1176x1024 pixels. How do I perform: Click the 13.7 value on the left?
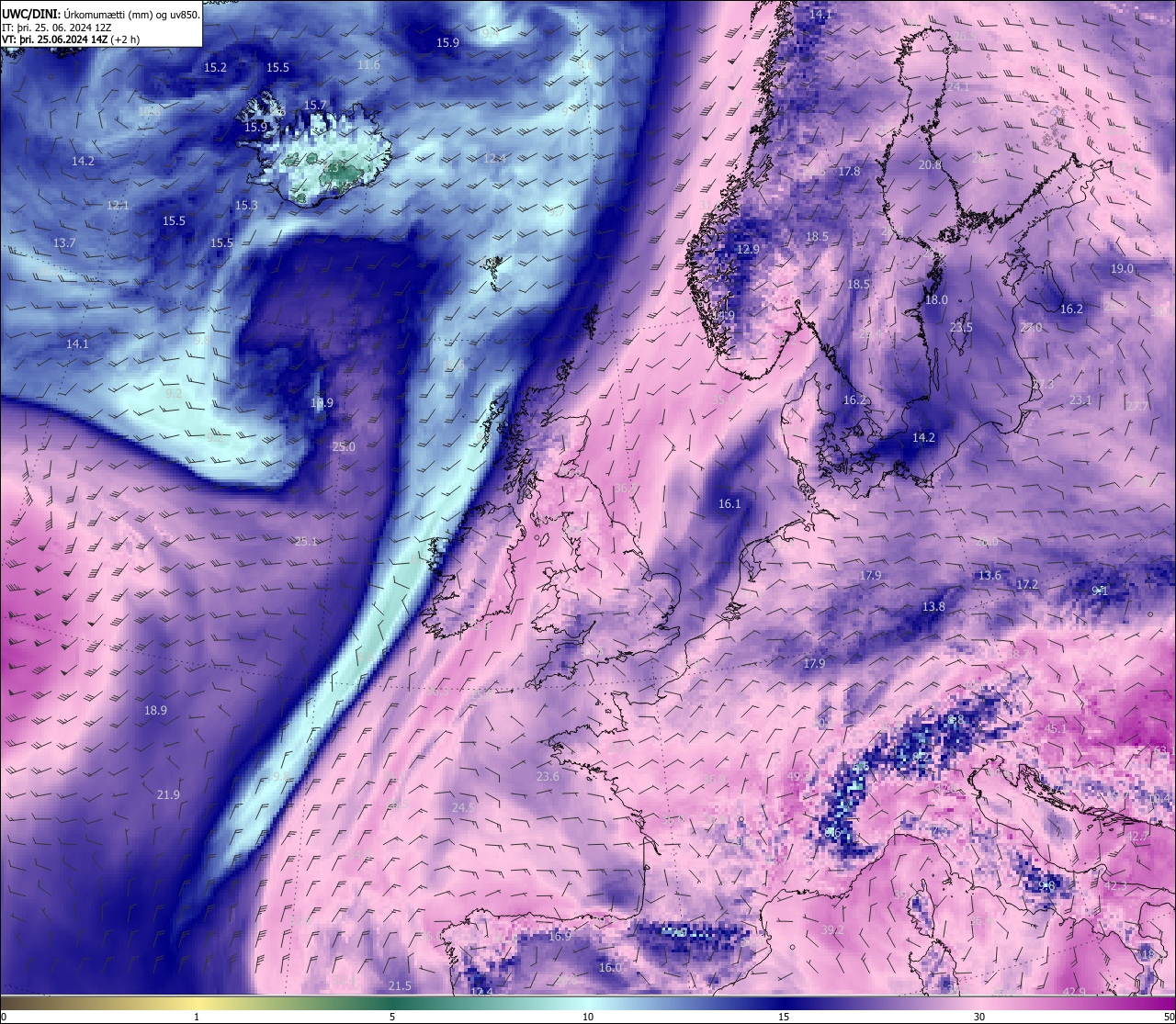tap(64, 243)
